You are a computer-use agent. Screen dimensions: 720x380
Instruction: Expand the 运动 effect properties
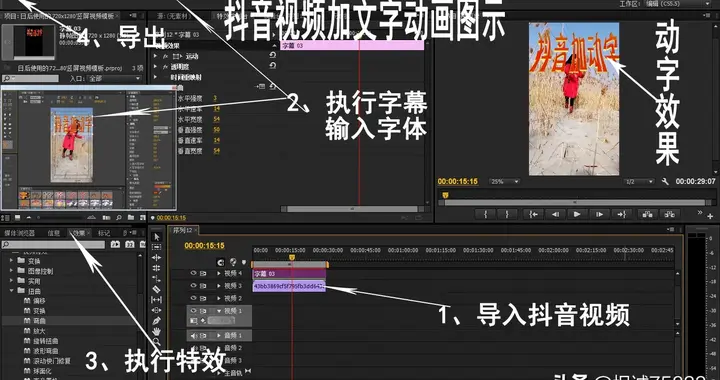click(155, 56)
